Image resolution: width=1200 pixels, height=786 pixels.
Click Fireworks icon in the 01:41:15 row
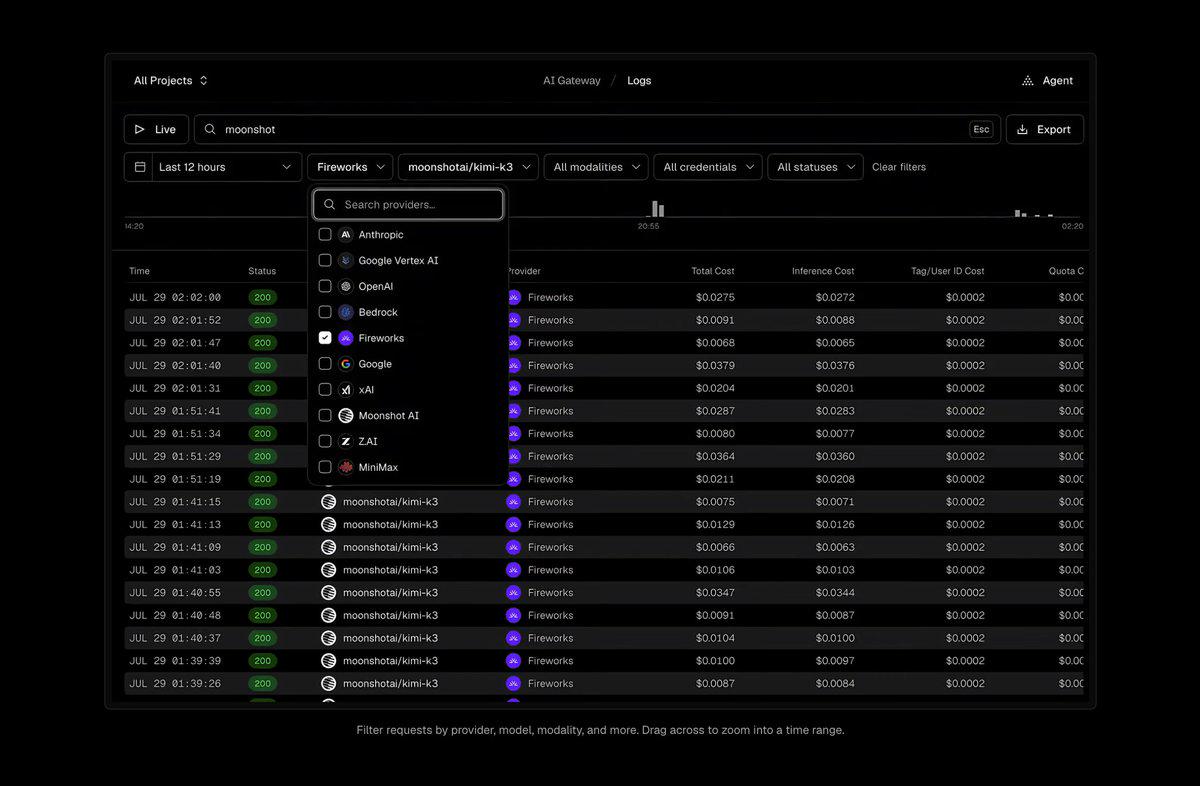coord(514,502)
